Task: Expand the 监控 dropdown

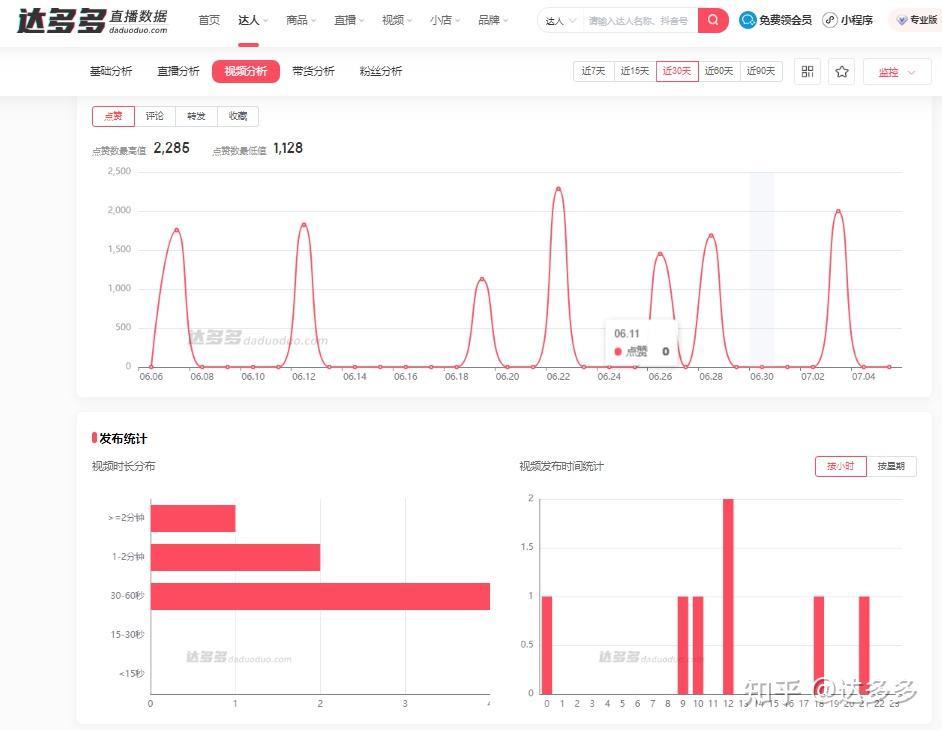Action: (x=897, y=72)
